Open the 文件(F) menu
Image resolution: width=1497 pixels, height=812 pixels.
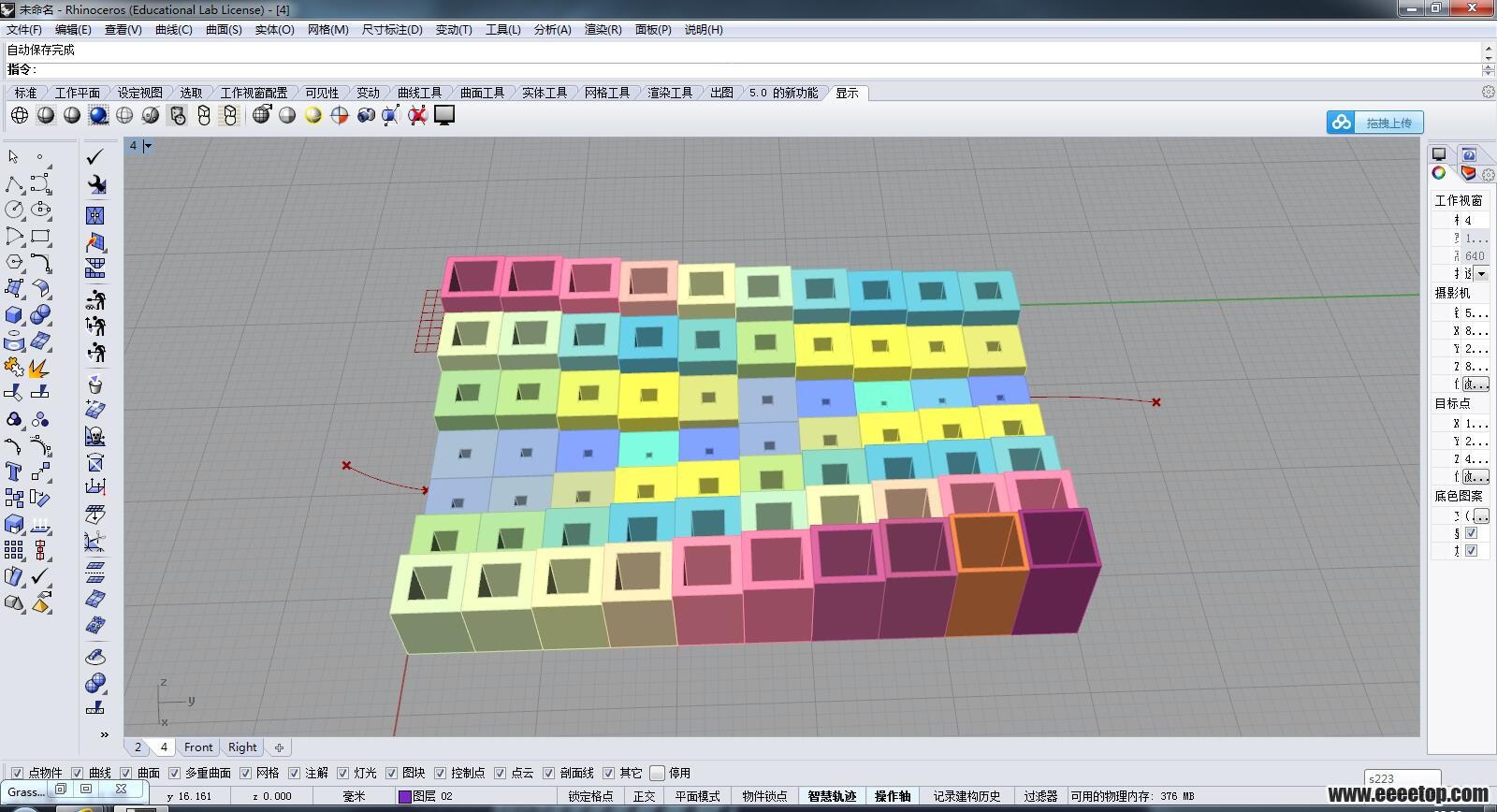(24, 30)
